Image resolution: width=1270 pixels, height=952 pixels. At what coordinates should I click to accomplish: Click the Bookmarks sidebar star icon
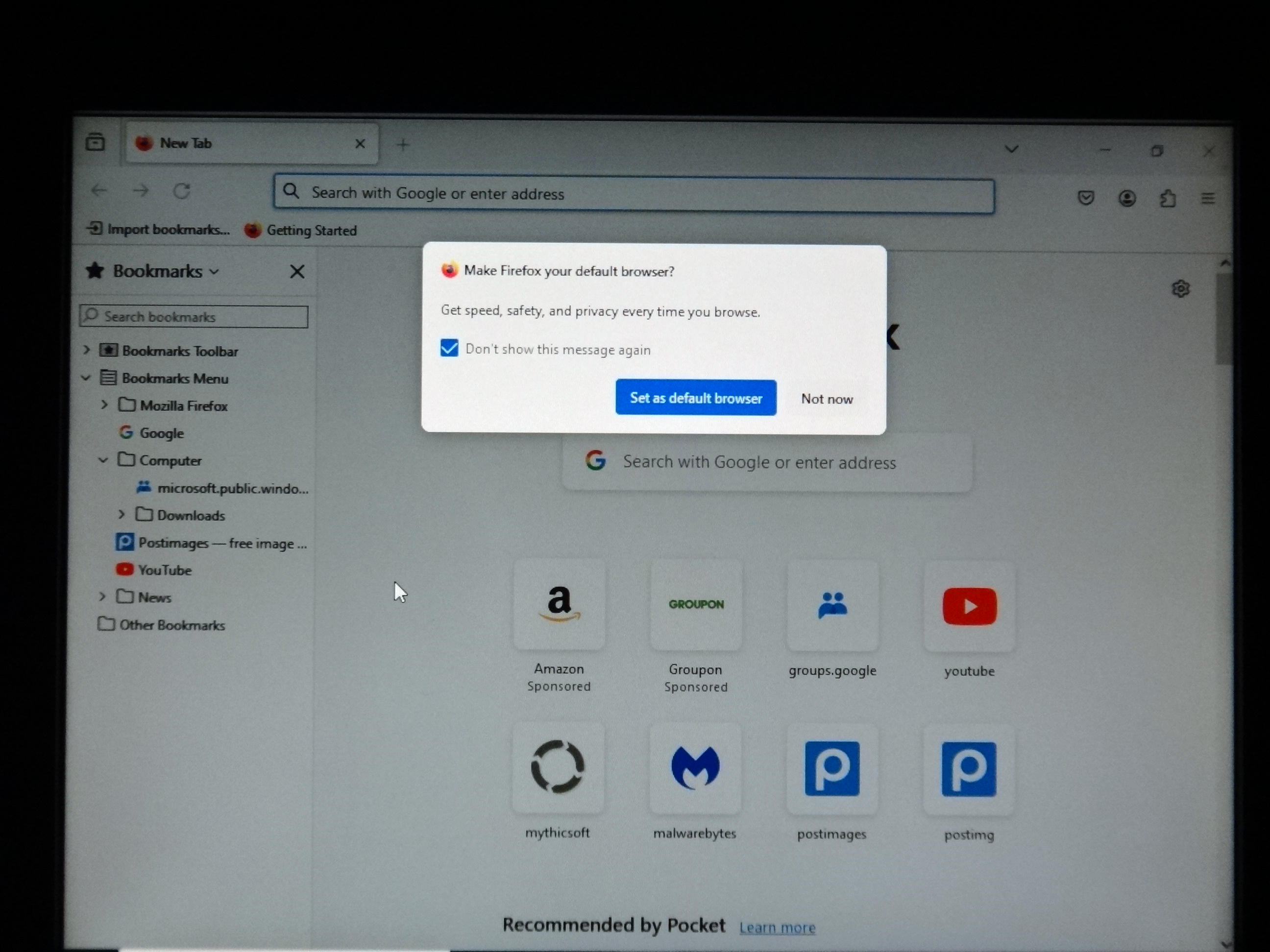[95, 270]
